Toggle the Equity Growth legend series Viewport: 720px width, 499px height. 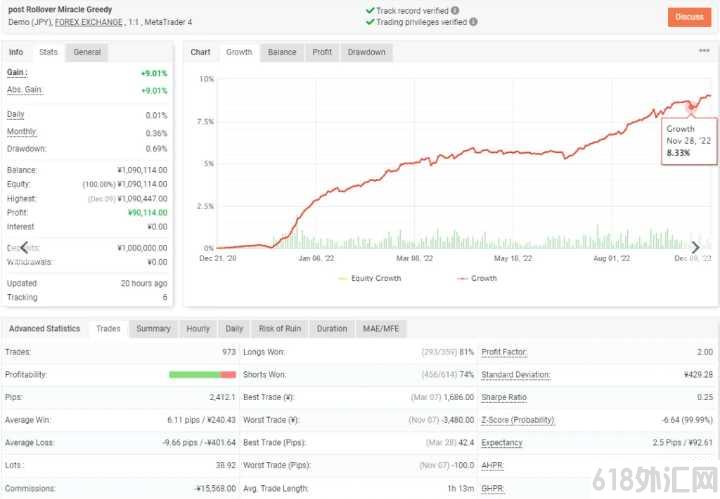point(370,278)
